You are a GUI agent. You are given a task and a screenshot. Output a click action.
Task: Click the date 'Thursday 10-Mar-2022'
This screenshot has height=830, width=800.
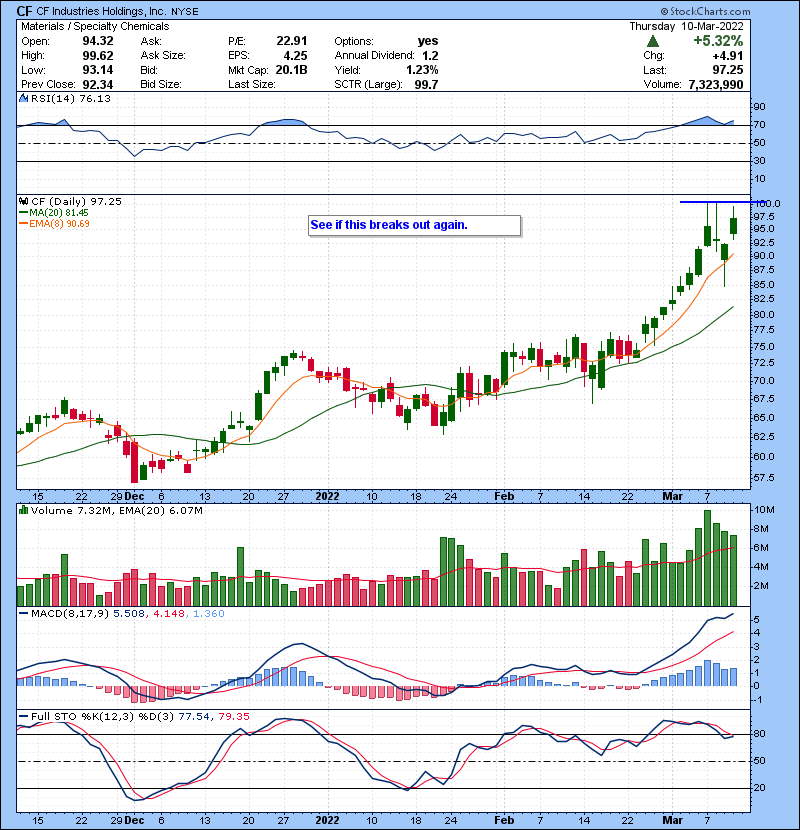coord(686,26)
